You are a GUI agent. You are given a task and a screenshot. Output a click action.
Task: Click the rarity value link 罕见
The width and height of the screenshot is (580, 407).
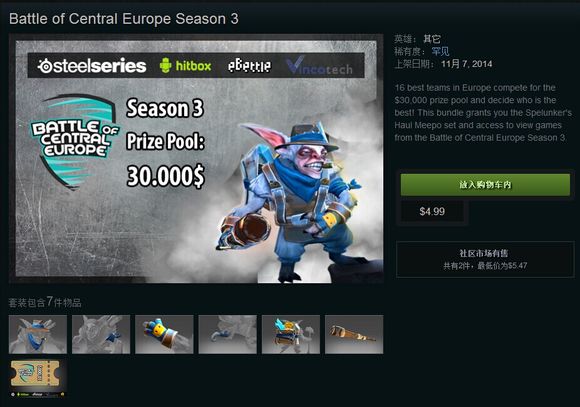pos(440,51)
